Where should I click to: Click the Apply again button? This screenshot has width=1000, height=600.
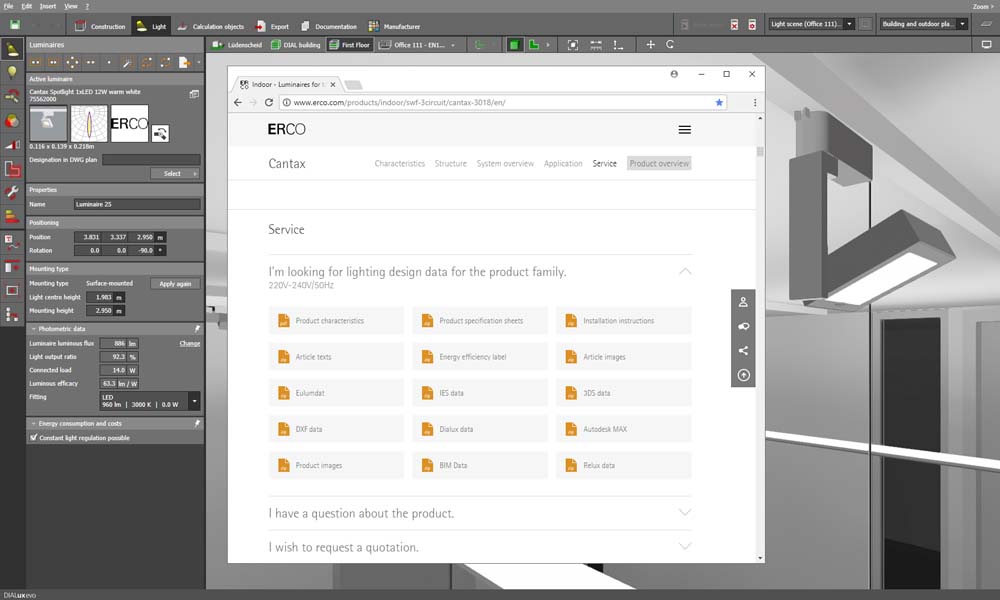pos(175,284)
